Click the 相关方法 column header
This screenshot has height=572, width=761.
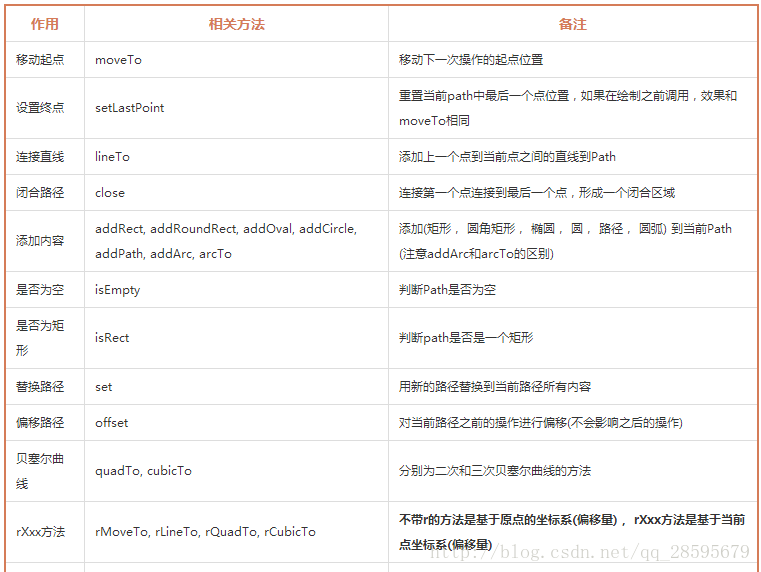point(236,24)
